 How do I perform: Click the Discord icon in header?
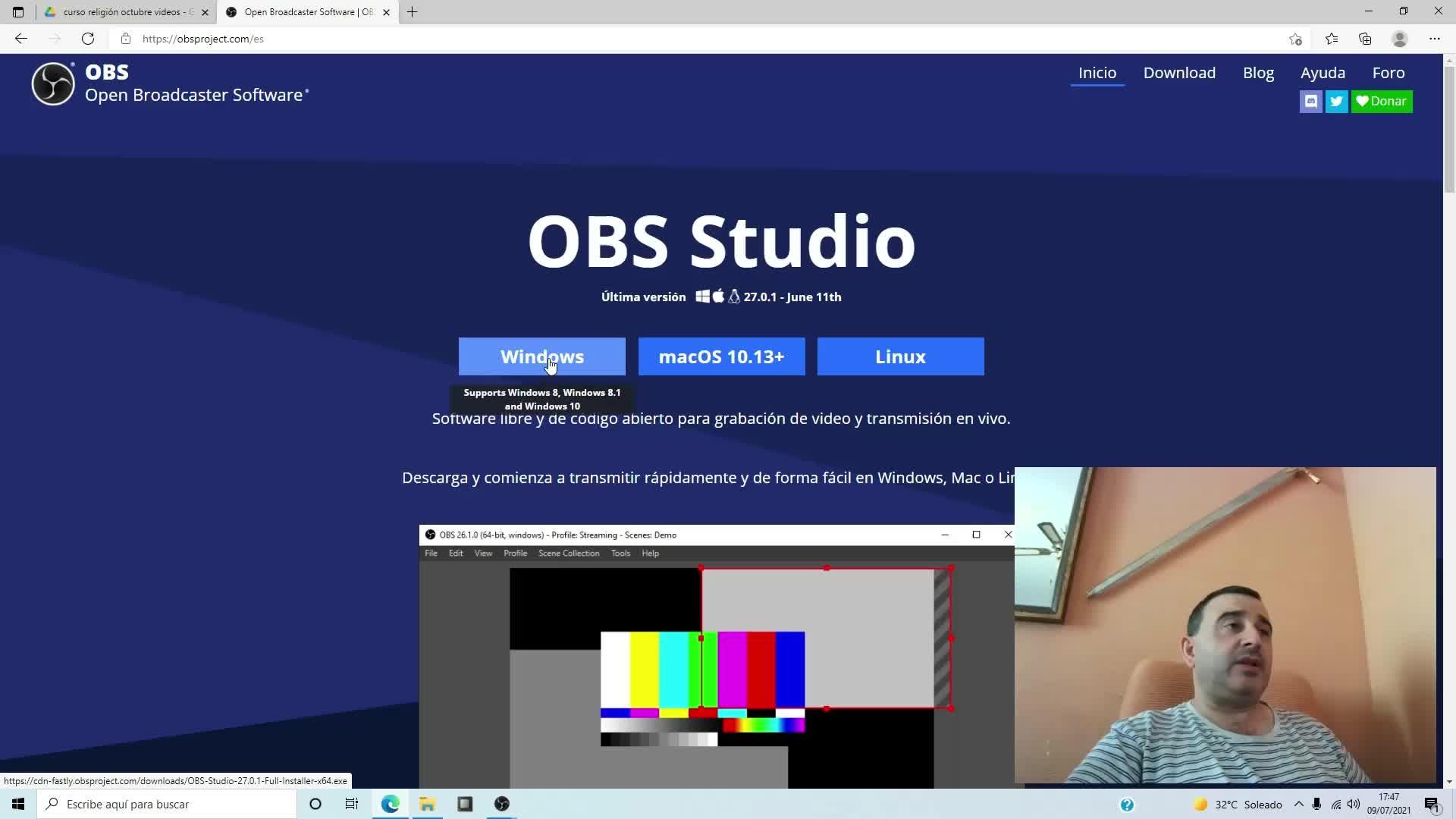[1310, 101]
